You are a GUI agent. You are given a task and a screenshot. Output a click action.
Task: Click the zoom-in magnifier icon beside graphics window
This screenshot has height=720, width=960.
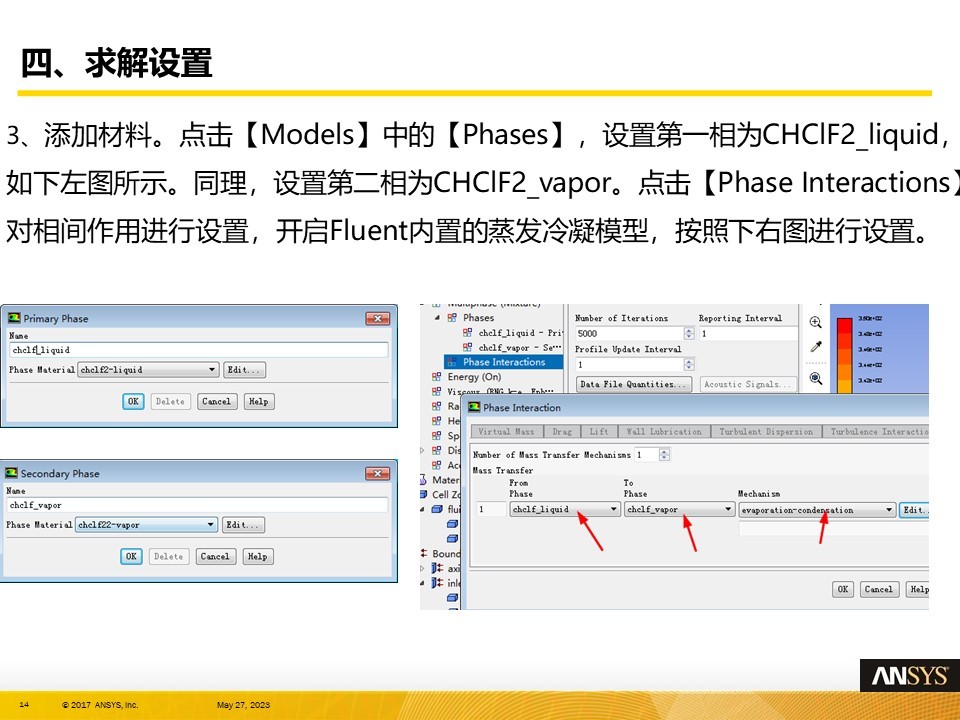(816, 322)
